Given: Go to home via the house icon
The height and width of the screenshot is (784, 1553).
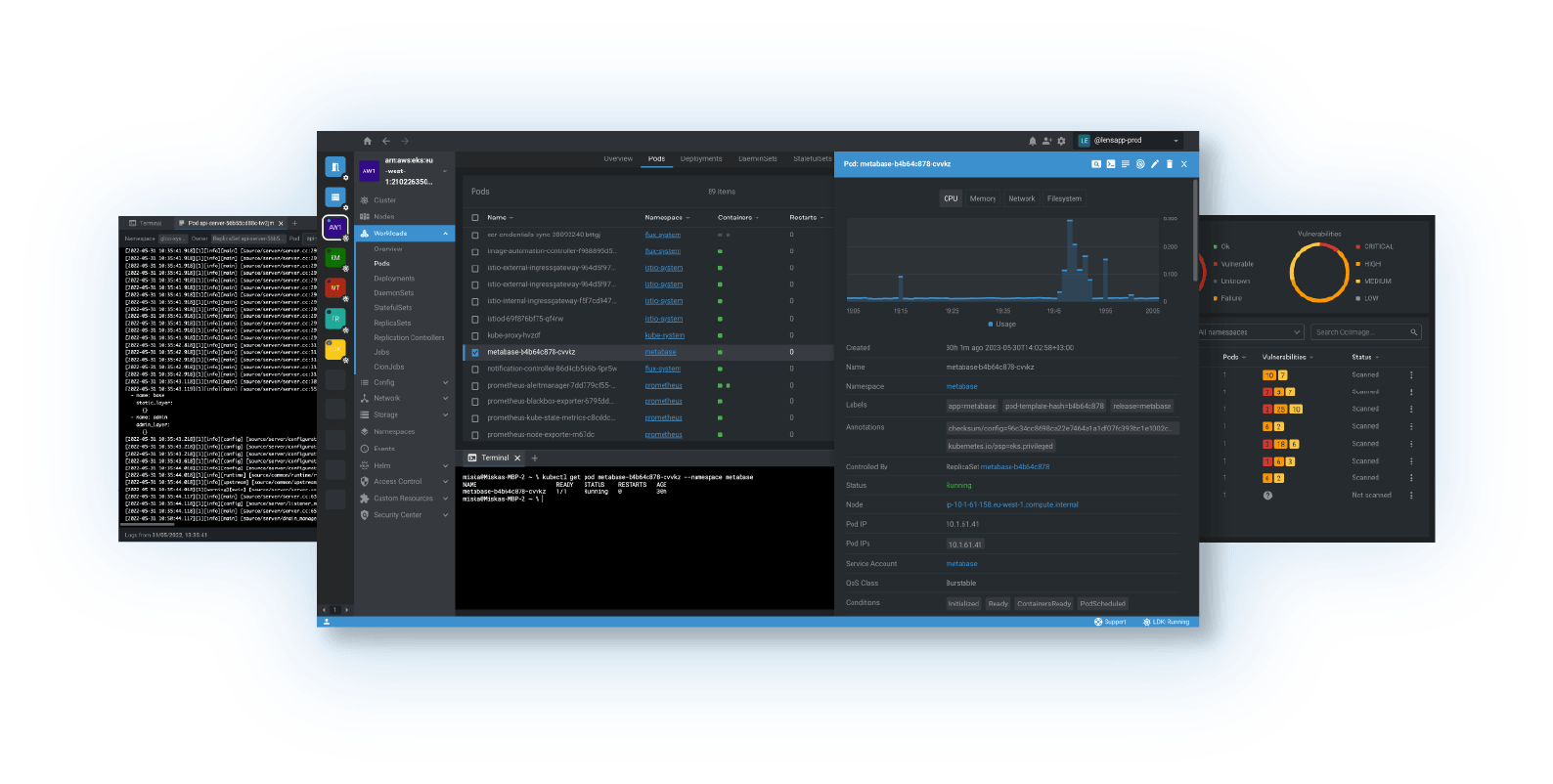Looking at the screenshot, I should coord(368,141).
